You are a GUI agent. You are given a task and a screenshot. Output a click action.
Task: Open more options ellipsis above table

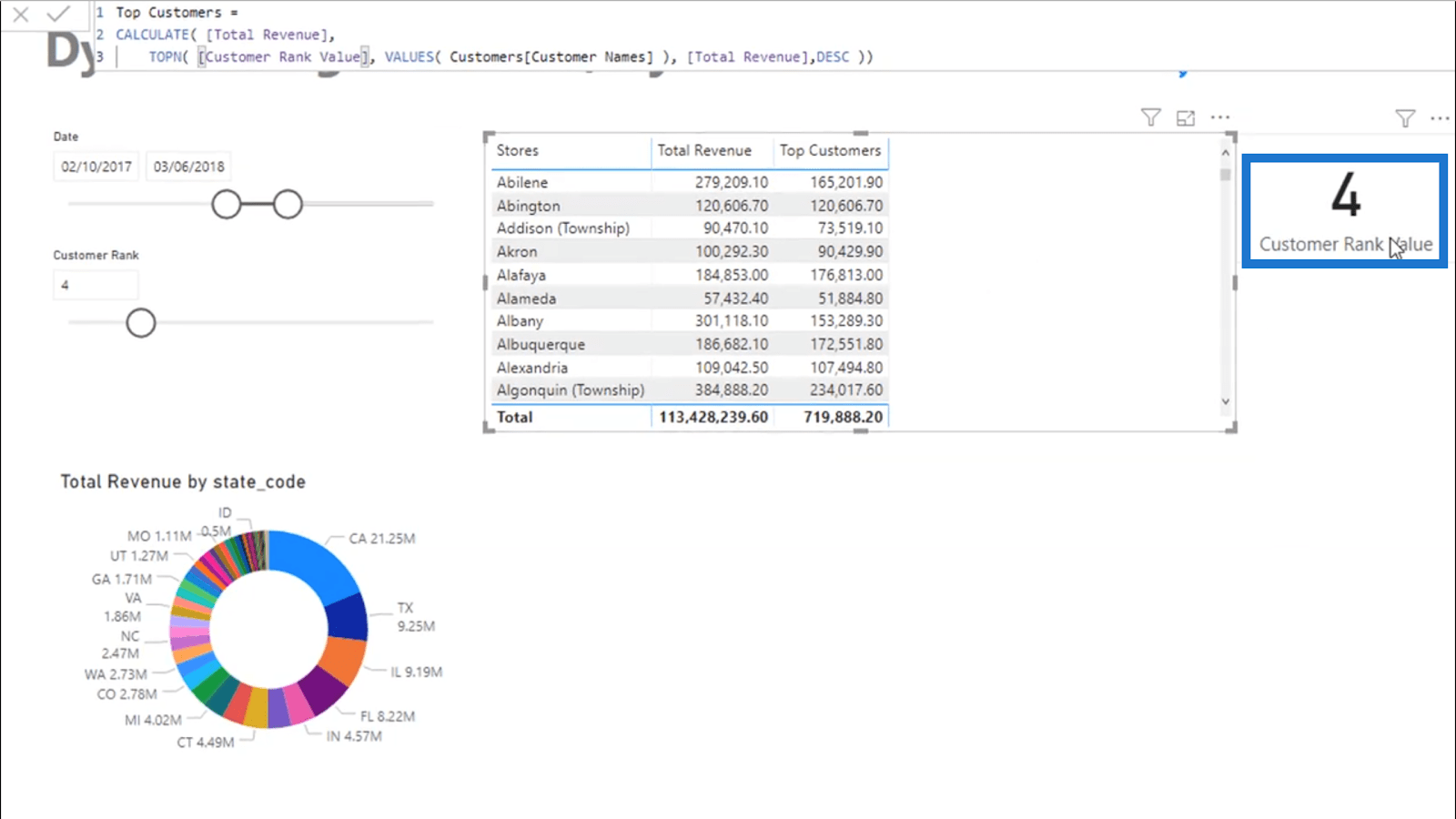point(1220,117)
